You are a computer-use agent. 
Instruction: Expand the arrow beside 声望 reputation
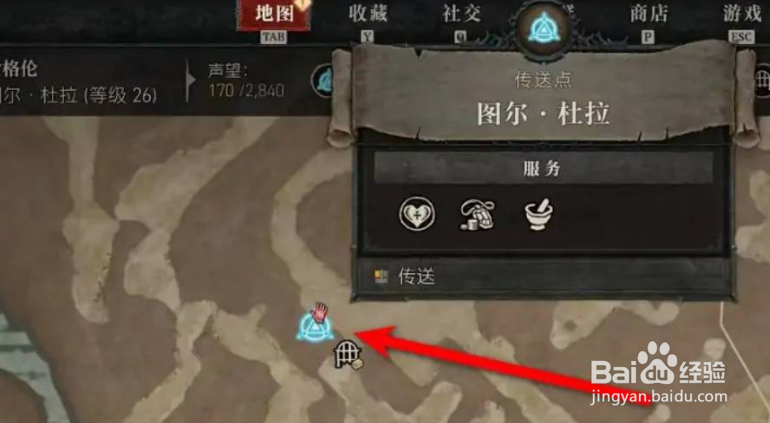coord(191,81)
